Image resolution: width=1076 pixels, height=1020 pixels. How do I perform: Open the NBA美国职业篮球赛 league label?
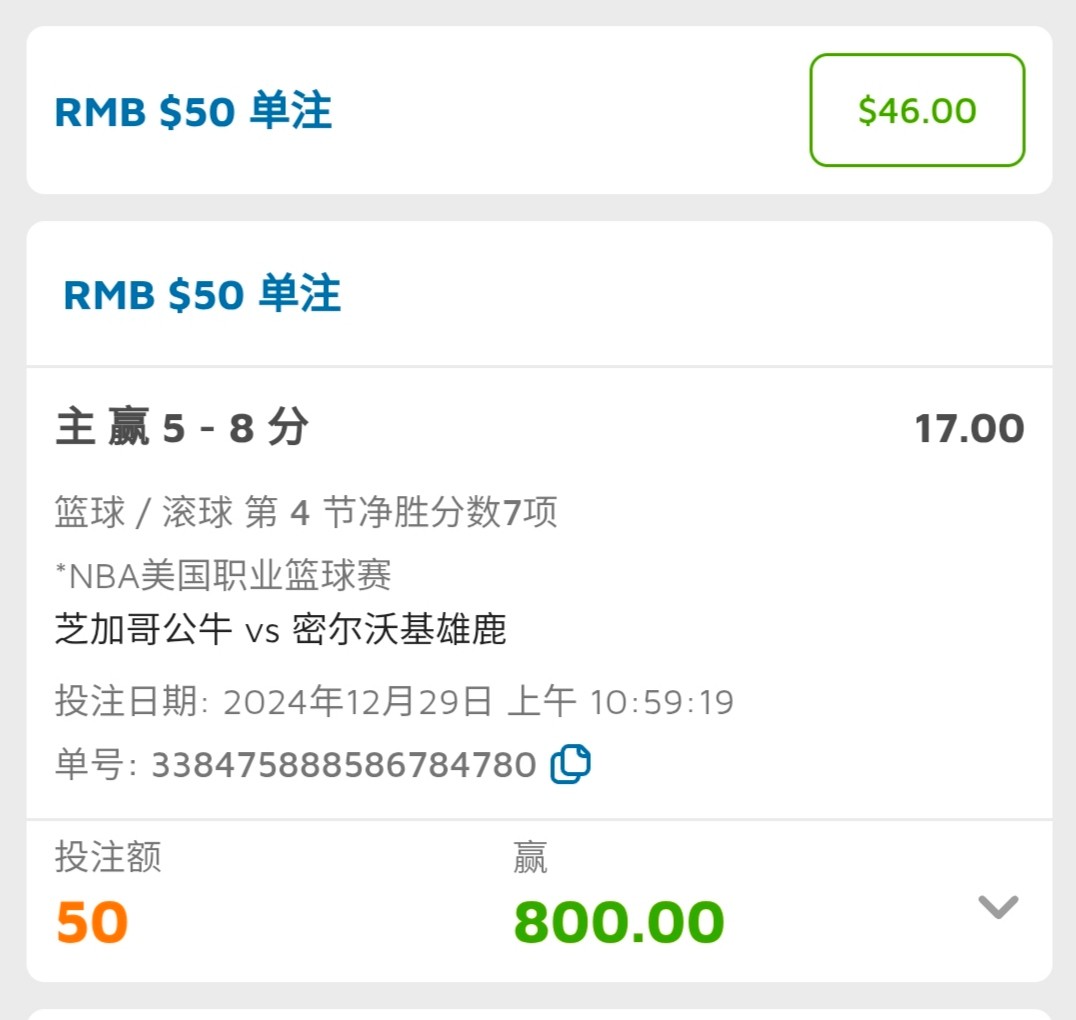(223, 574)
